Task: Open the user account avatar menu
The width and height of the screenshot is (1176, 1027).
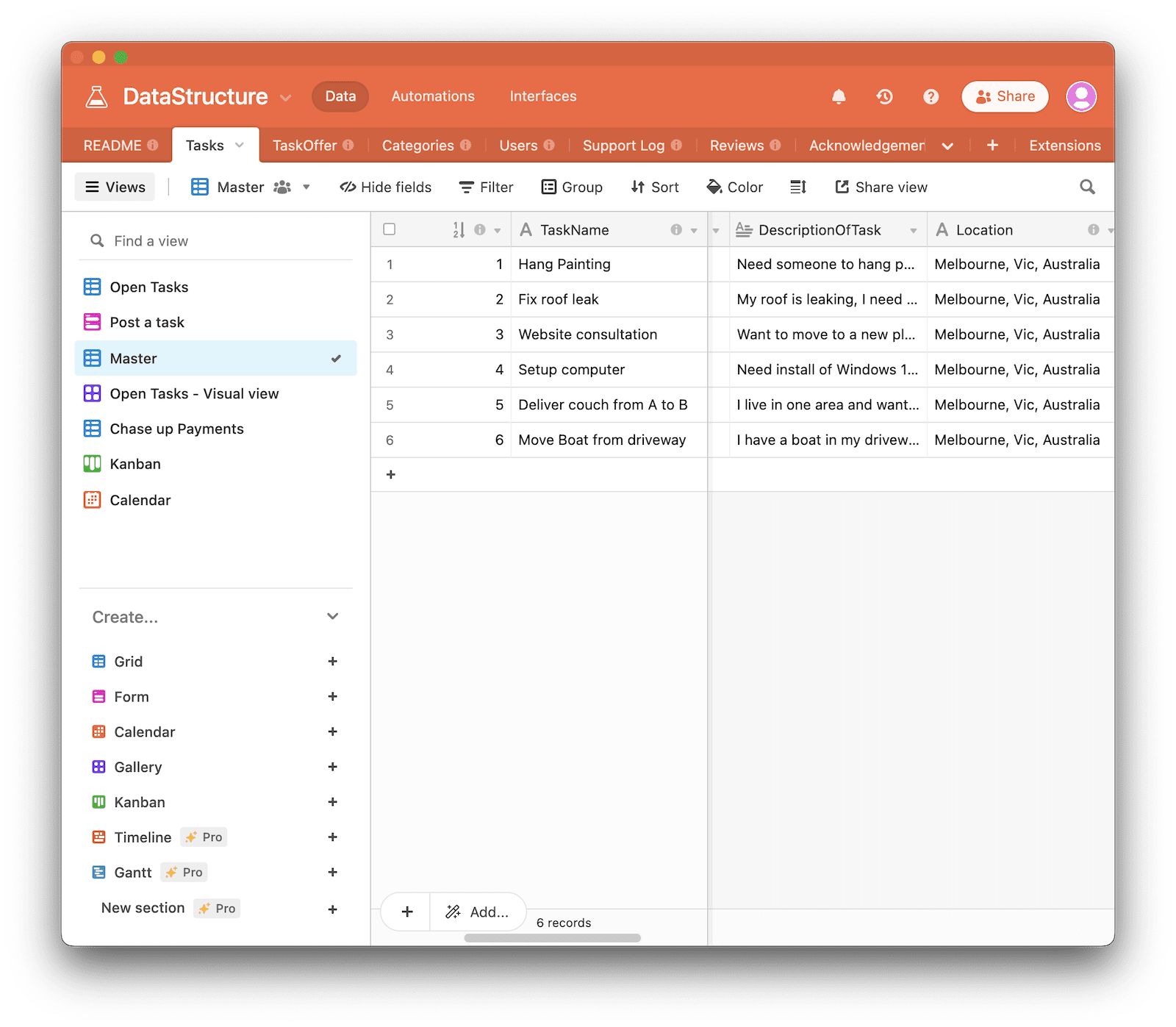Action: tap(1081, 96)
